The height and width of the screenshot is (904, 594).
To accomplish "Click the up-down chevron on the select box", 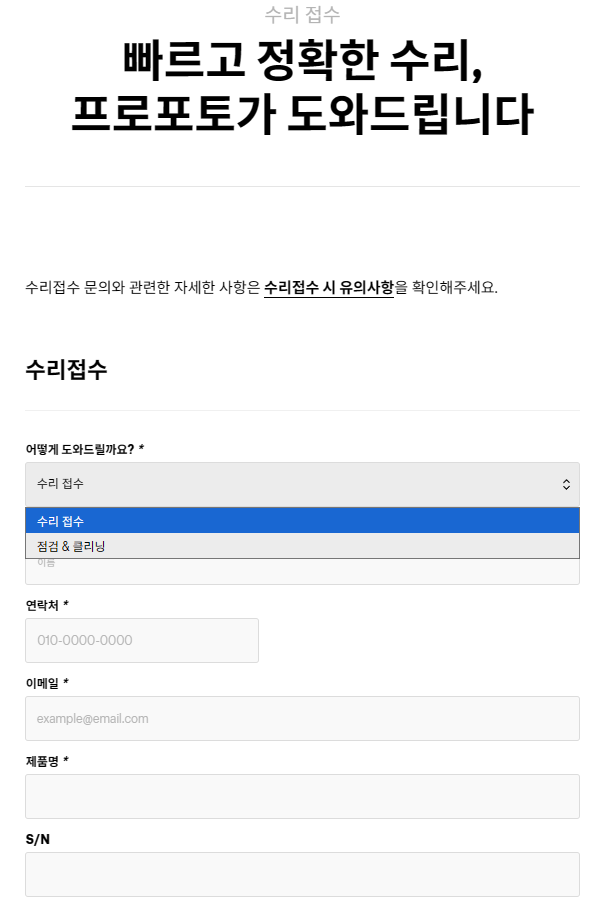I will coord(566,484).
